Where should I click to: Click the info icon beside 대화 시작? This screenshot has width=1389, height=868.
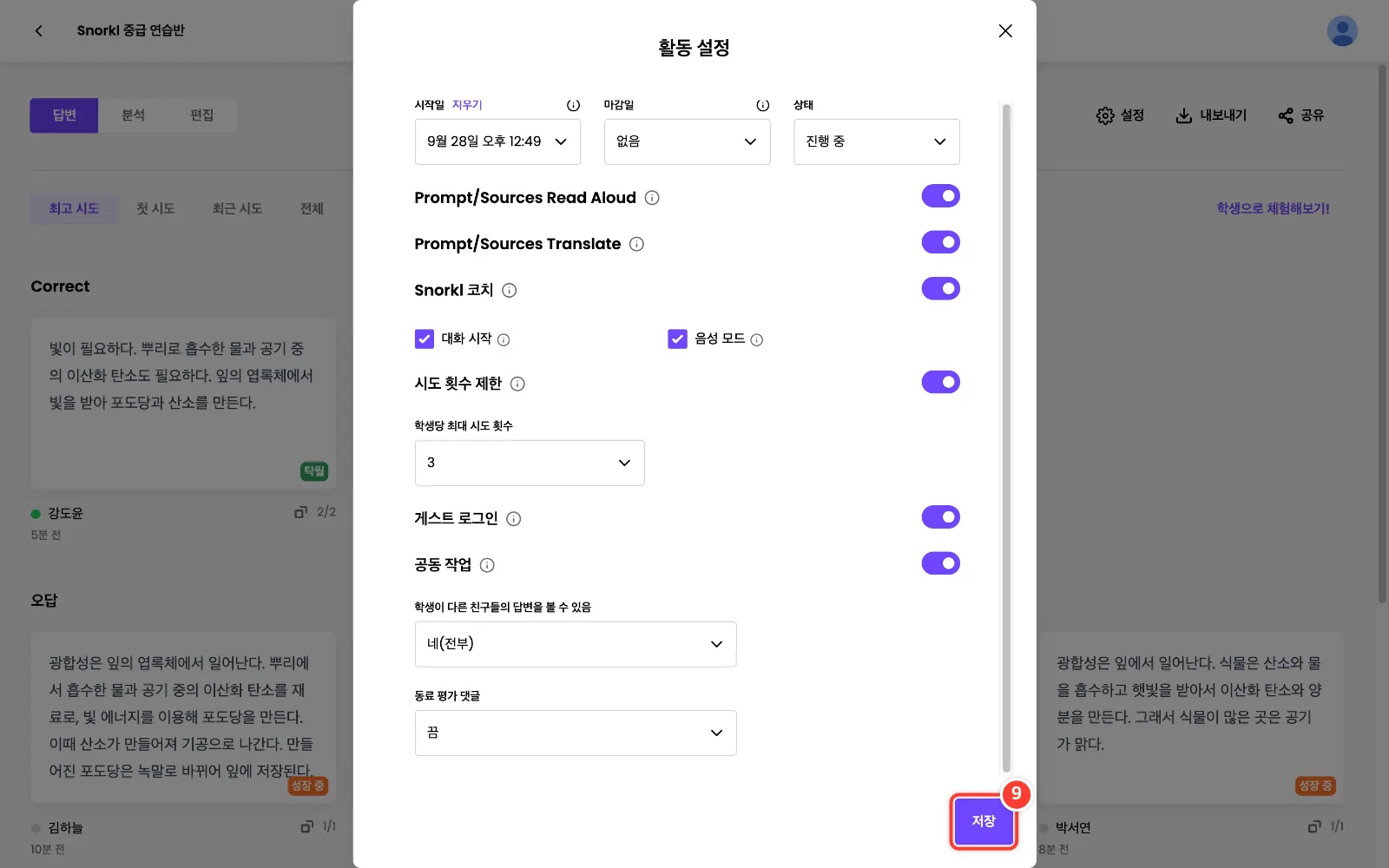click(x=504, y=339)
